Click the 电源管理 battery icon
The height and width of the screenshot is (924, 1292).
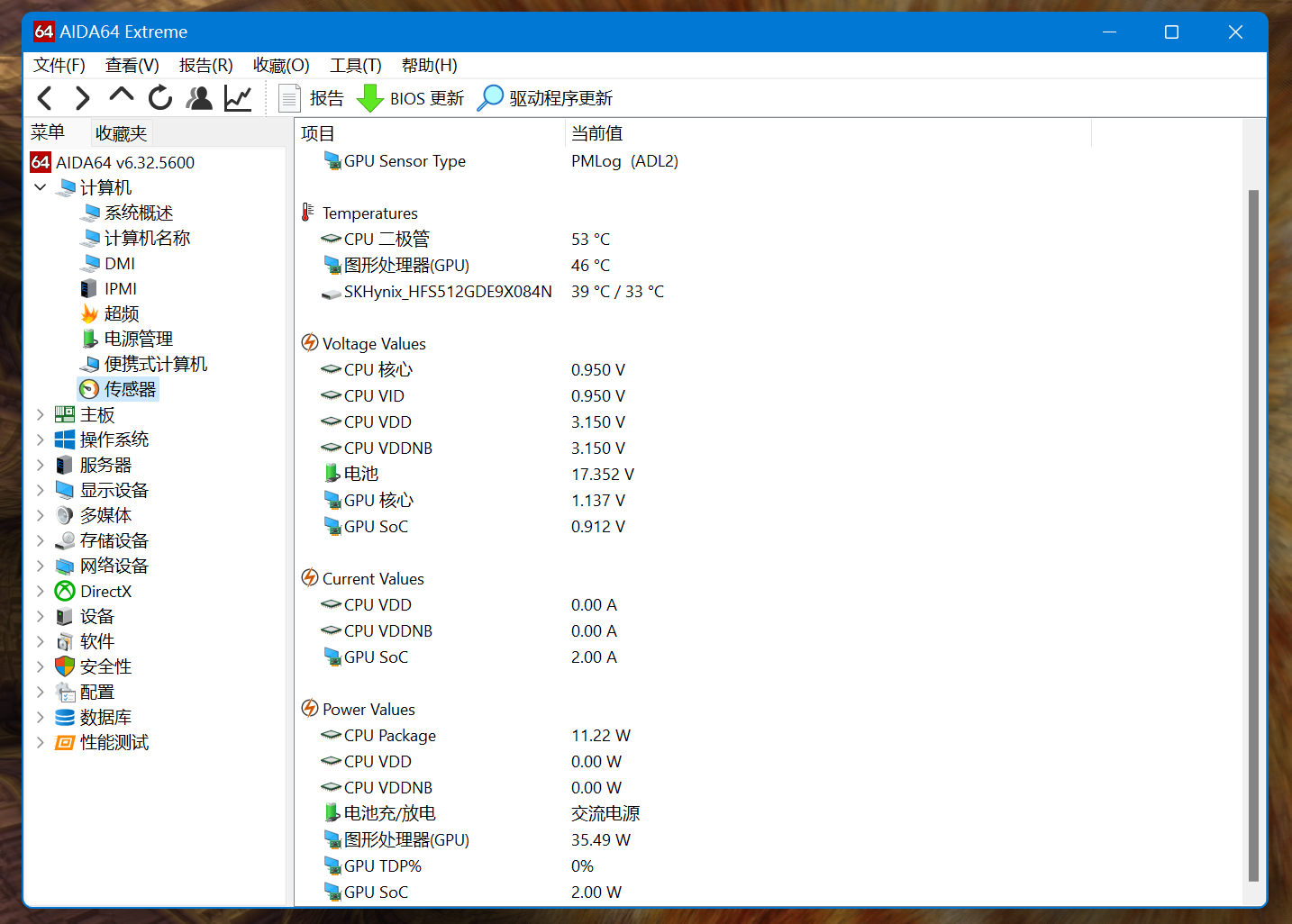[x=89, y=339]
